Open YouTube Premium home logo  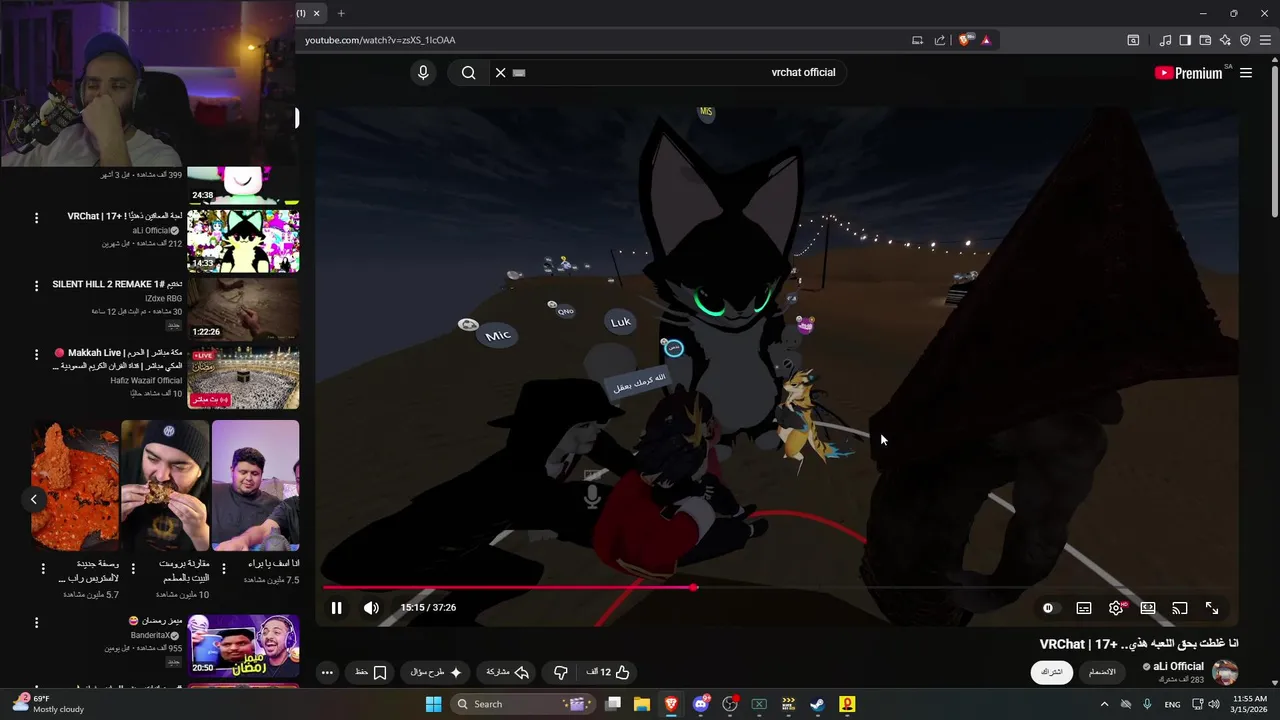click(x=1188, y=73)
